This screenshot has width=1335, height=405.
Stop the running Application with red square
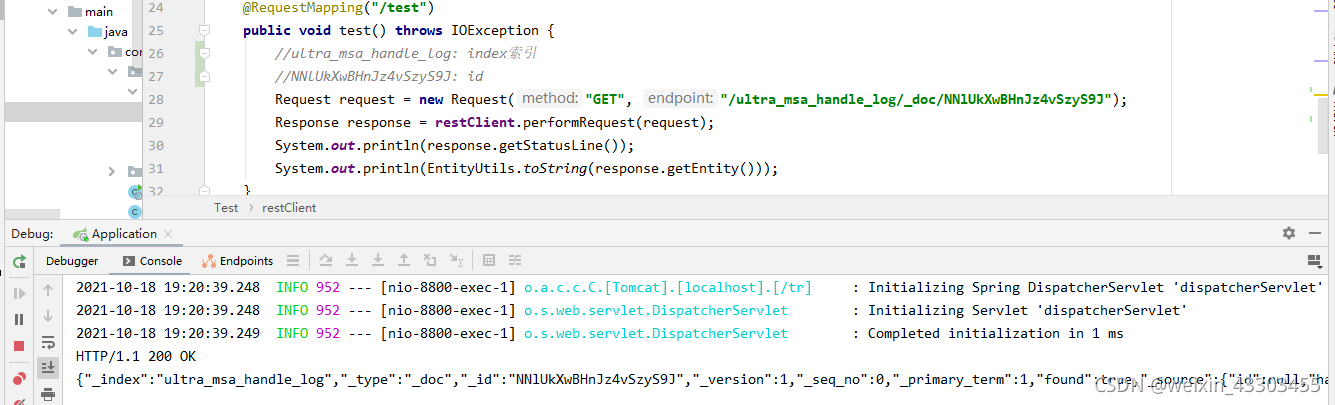pyautogui.click(x=19, y=346)
